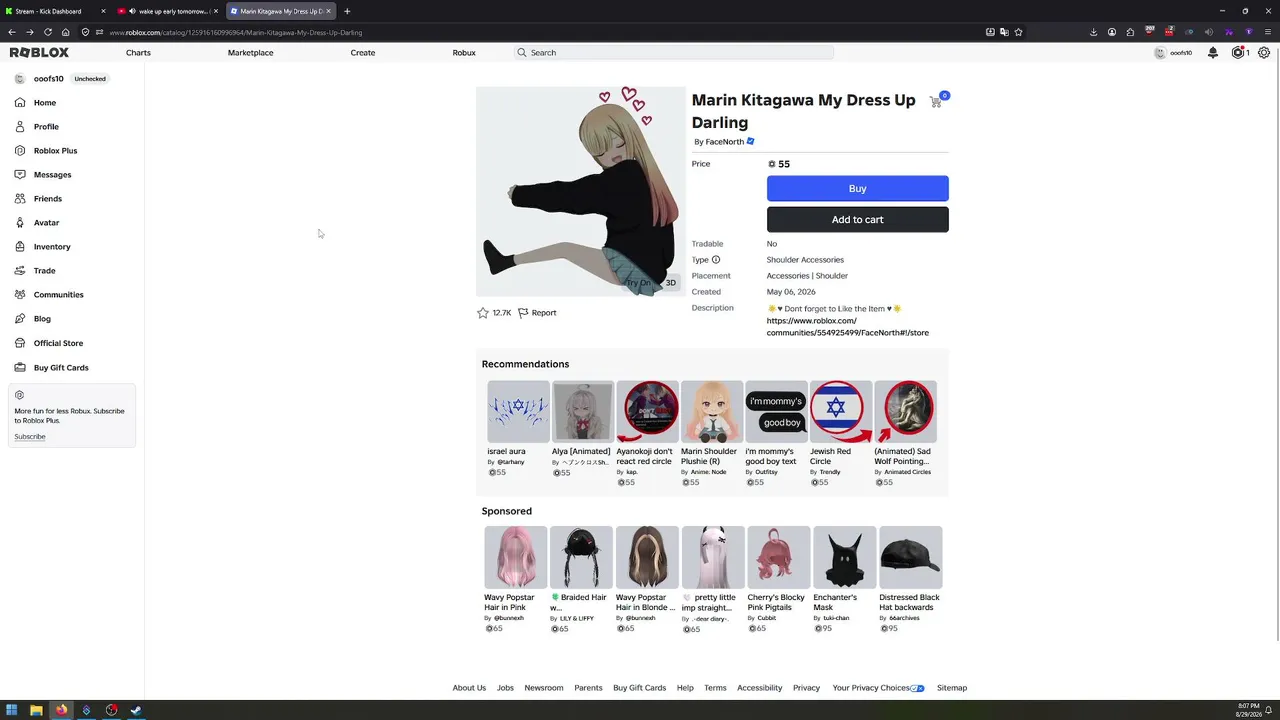Open the Enchanter's Mask sponsored item

[844, 558]
